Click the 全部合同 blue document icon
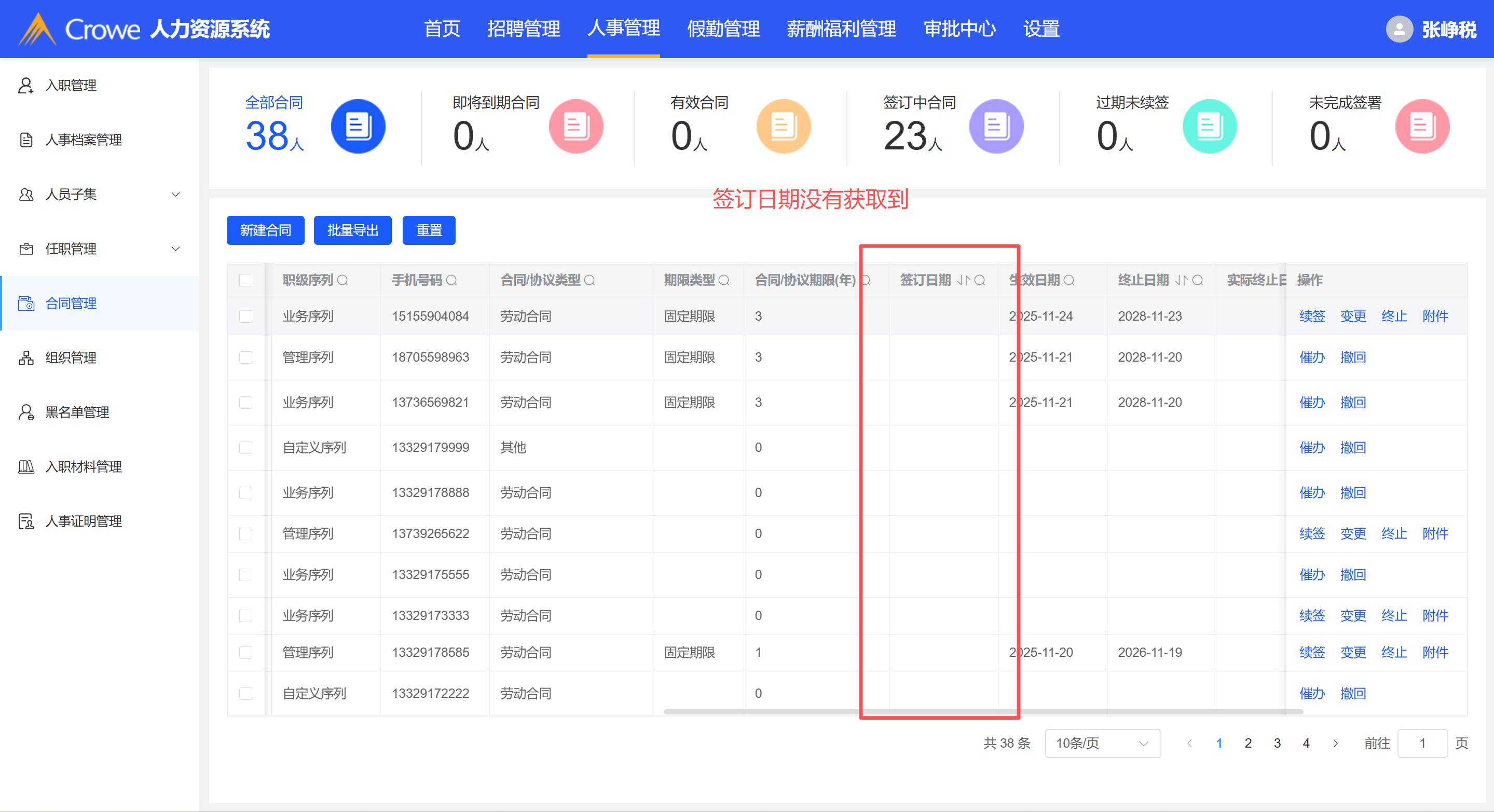This screenshot has width=1494, height=812. 358,127
